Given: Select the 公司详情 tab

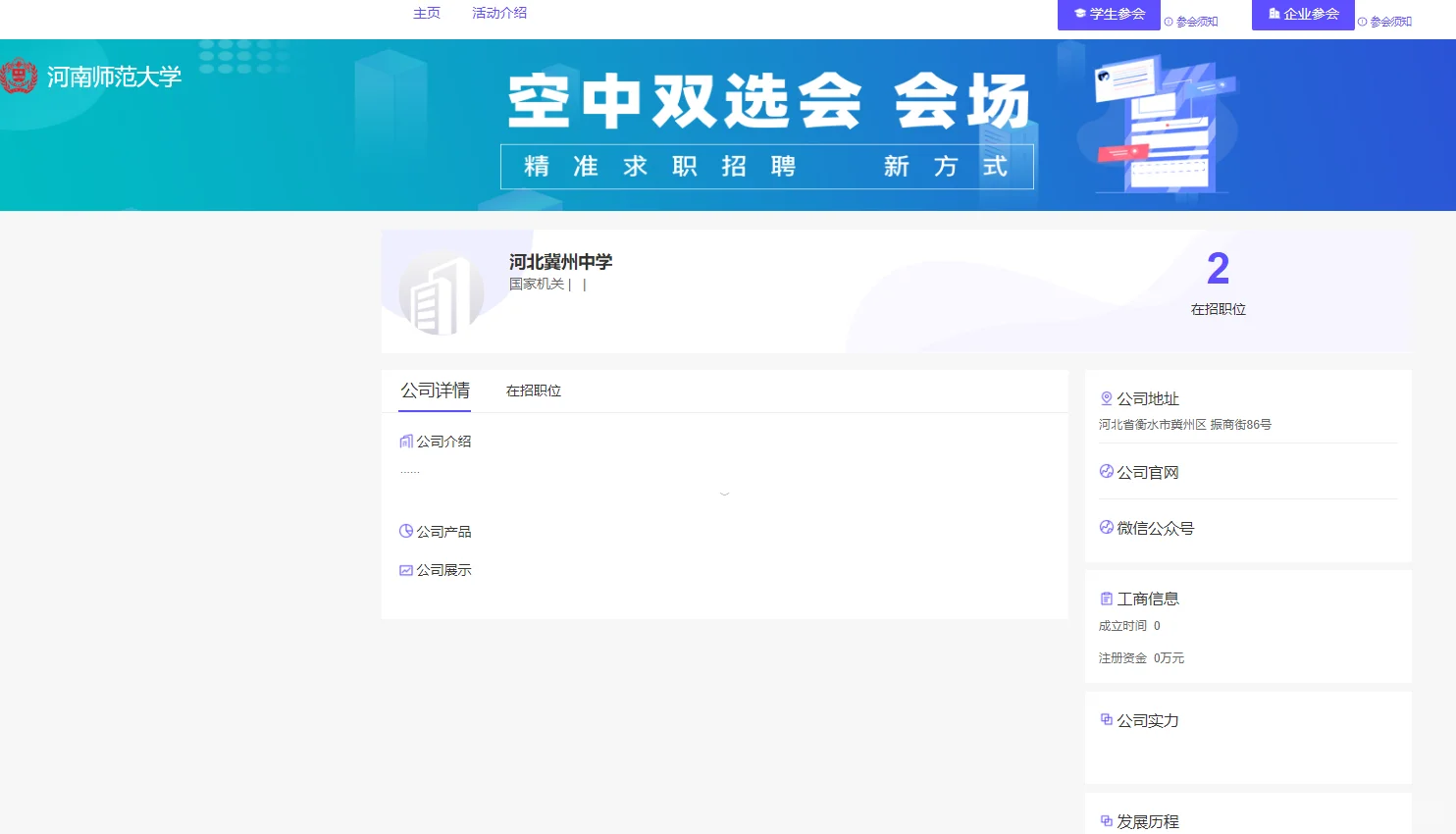Looking at the screenshot, I should [x=433, y=390].
